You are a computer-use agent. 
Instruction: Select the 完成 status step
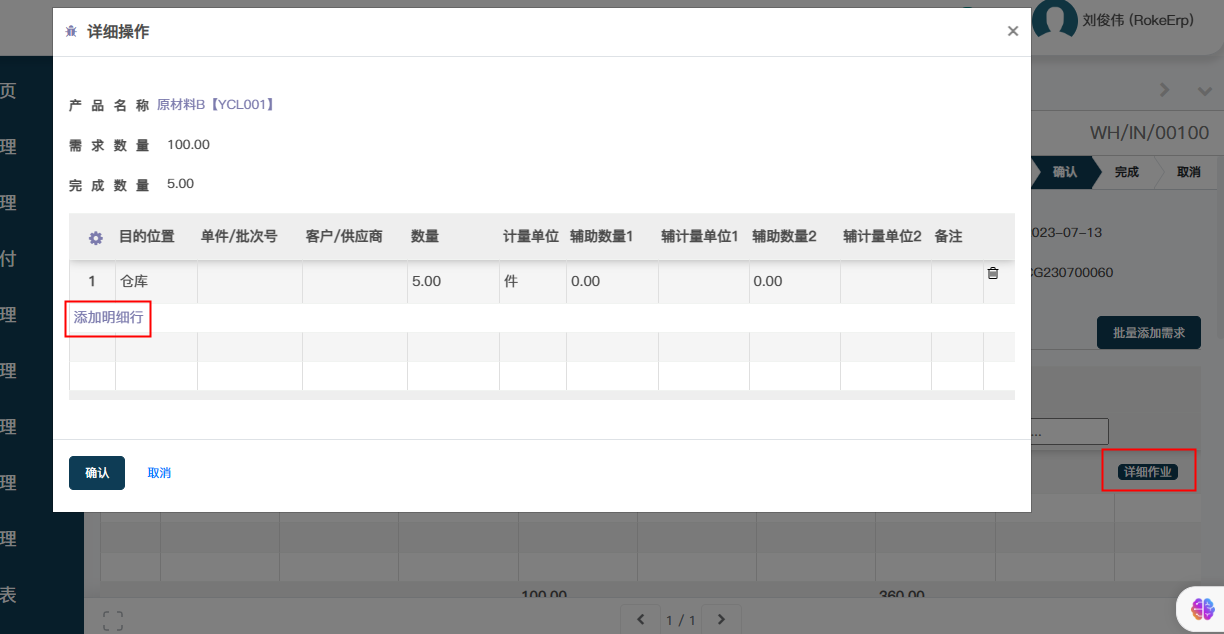(x=1126, y=172)
